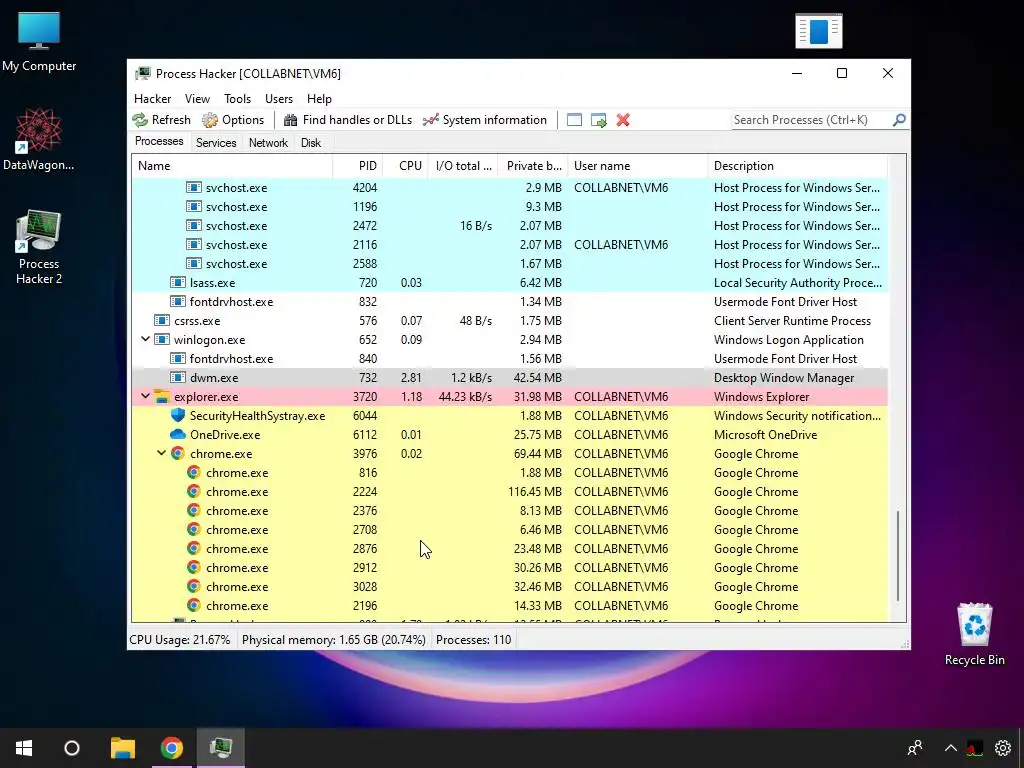Screen dimensions: 1024x768
Task: Click in Search Processes field
Action: coord(811,120)
